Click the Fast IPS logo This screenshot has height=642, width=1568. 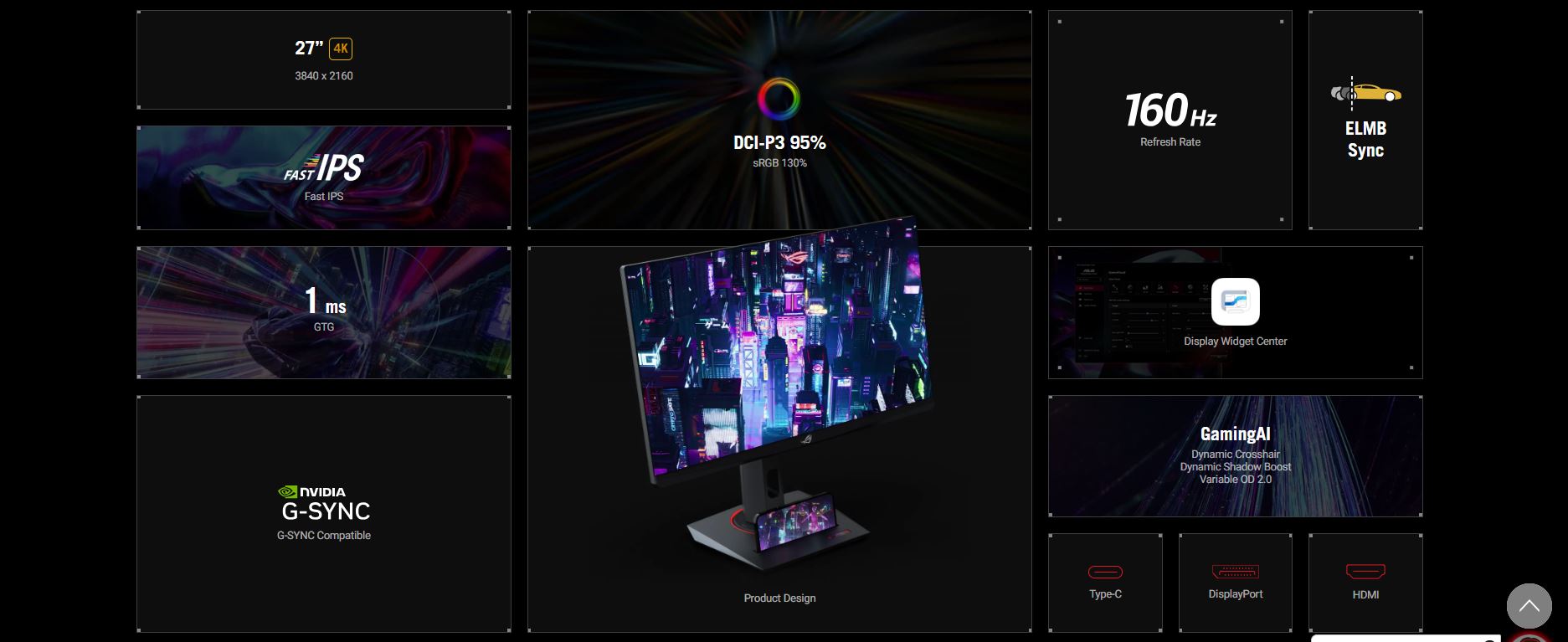tap(323, 168)
